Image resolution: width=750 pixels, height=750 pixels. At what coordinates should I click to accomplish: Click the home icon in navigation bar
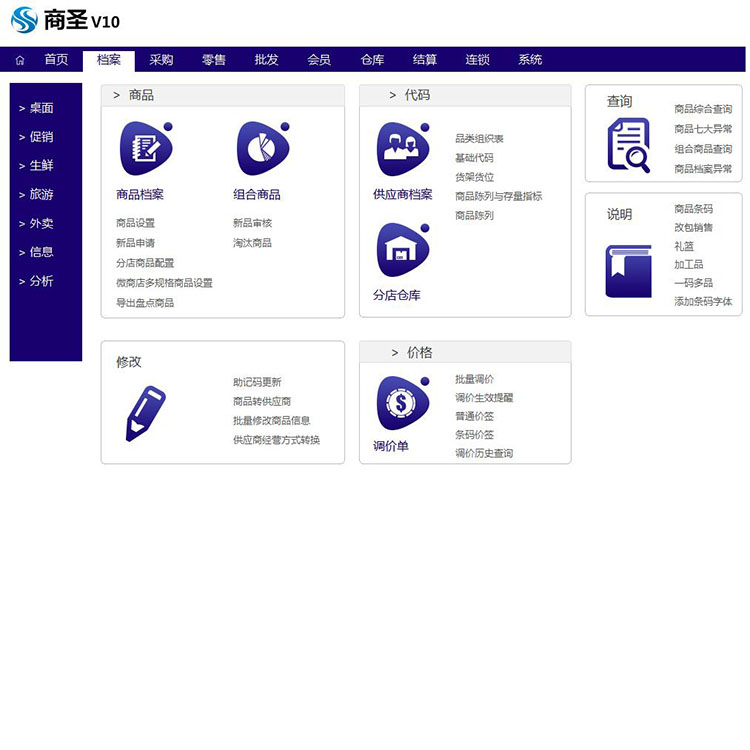point(20,60)
